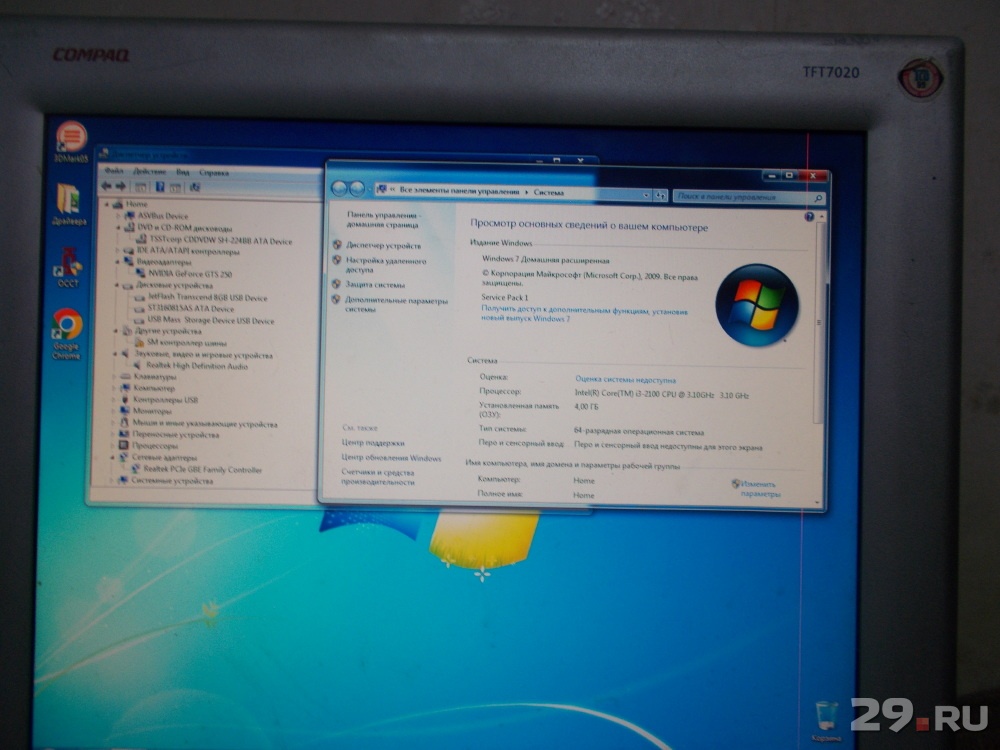This screenshot has width=1000, height=750.
Task: Open the address bar history dropdown arrow
Action: click(x=647, y=195)
